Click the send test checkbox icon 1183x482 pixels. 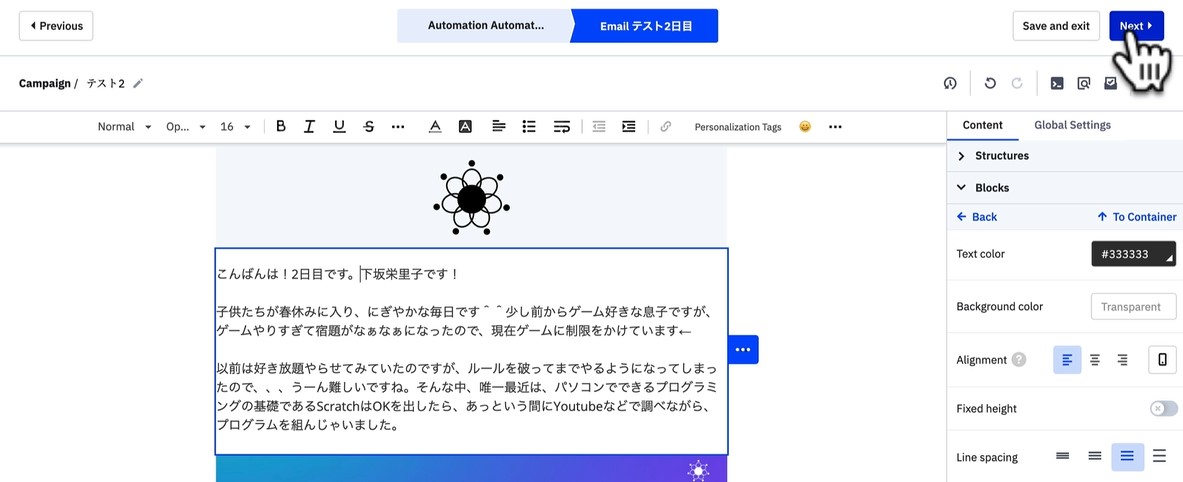(1111, 83)
